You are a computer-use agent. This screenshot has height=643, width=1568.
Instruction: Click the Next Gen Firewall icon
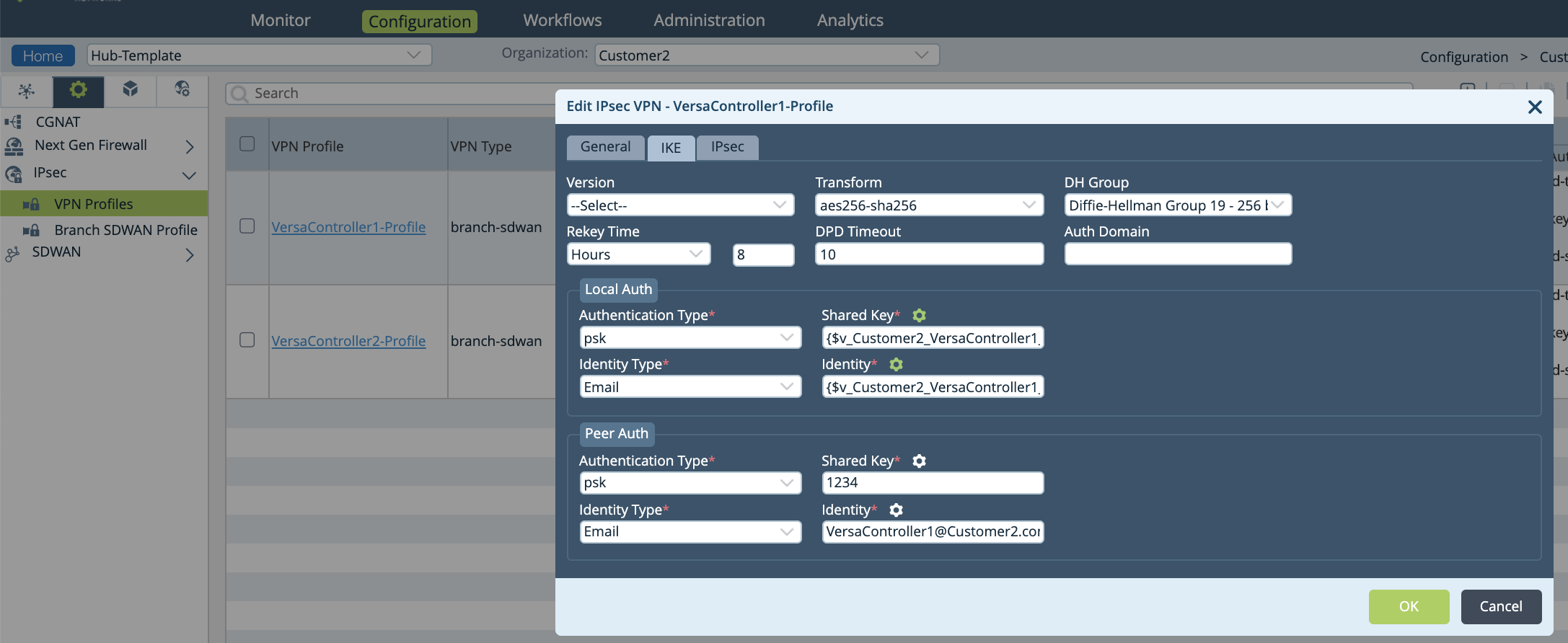click(x=14, y=146)
